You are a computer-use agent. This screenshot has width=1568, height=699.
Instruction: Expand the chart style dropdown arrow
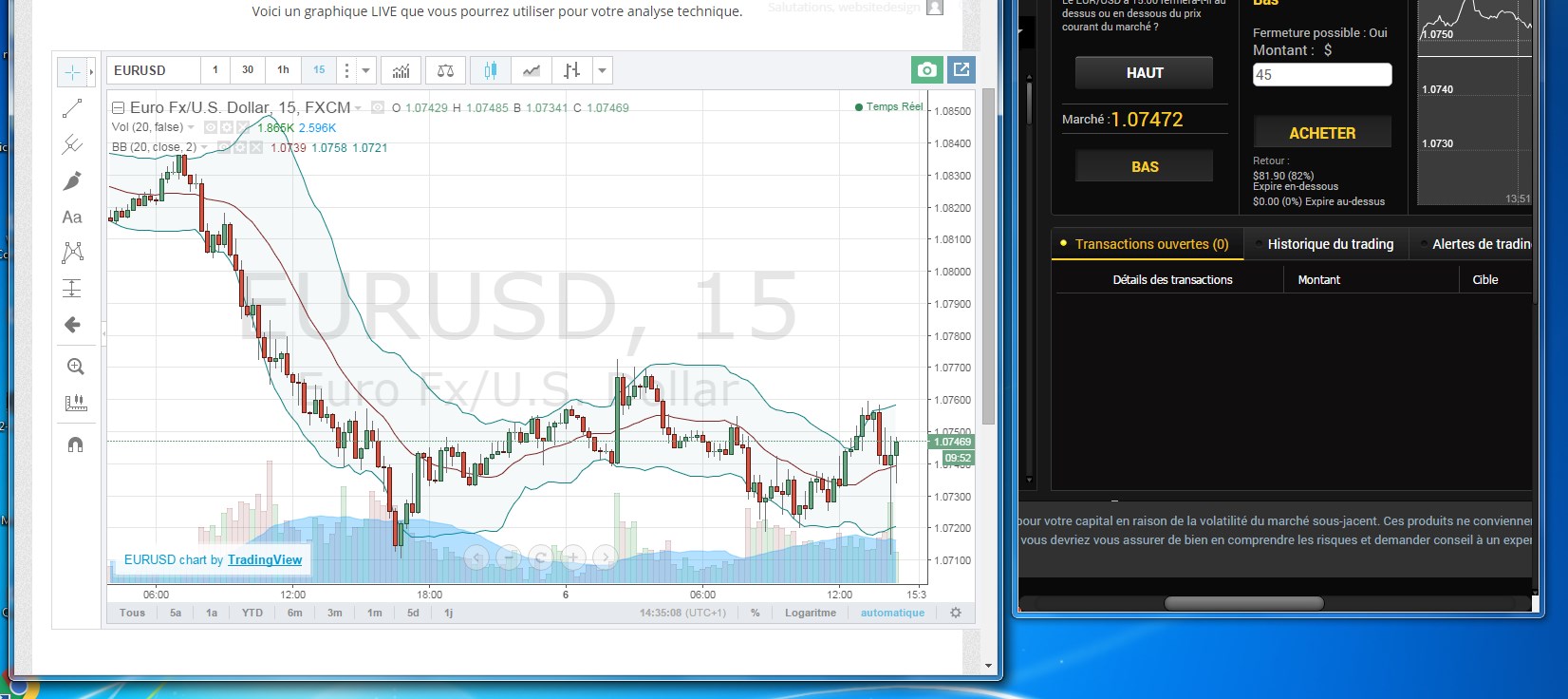[602, 70]
